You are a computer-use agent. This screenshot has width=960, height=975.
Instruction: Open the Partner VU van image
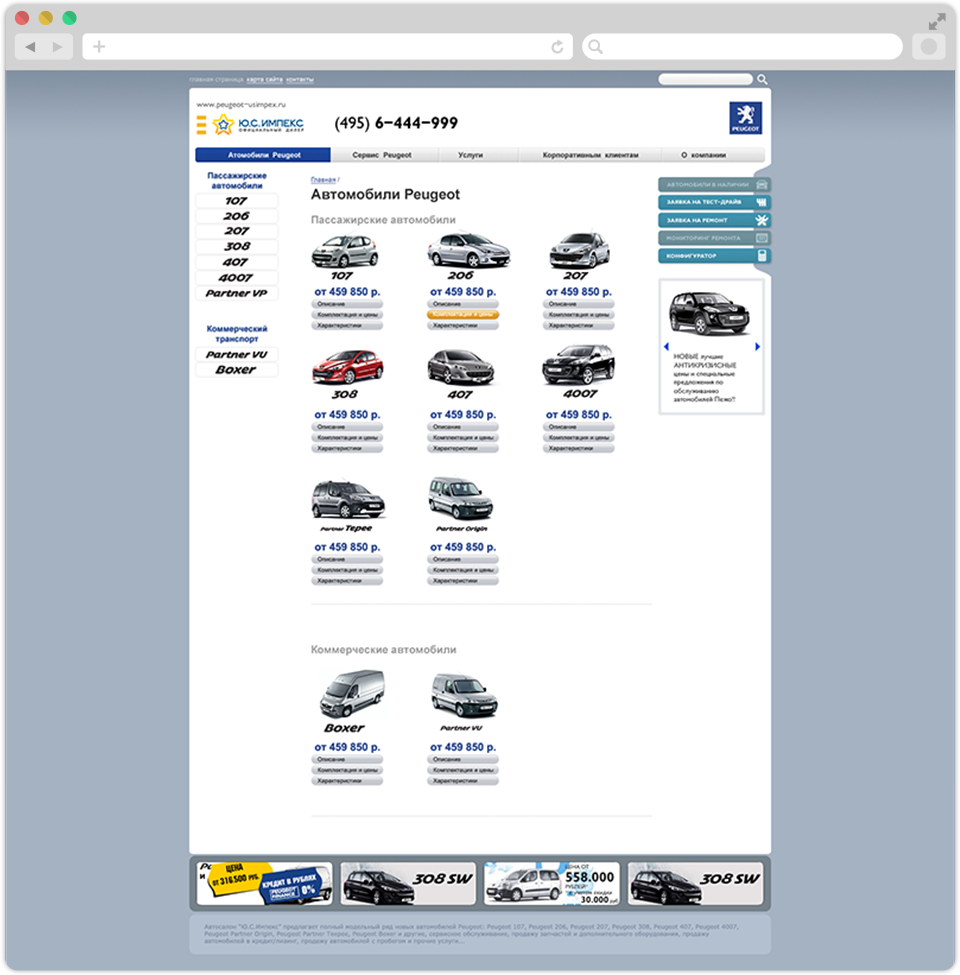(x=464, y=695)
